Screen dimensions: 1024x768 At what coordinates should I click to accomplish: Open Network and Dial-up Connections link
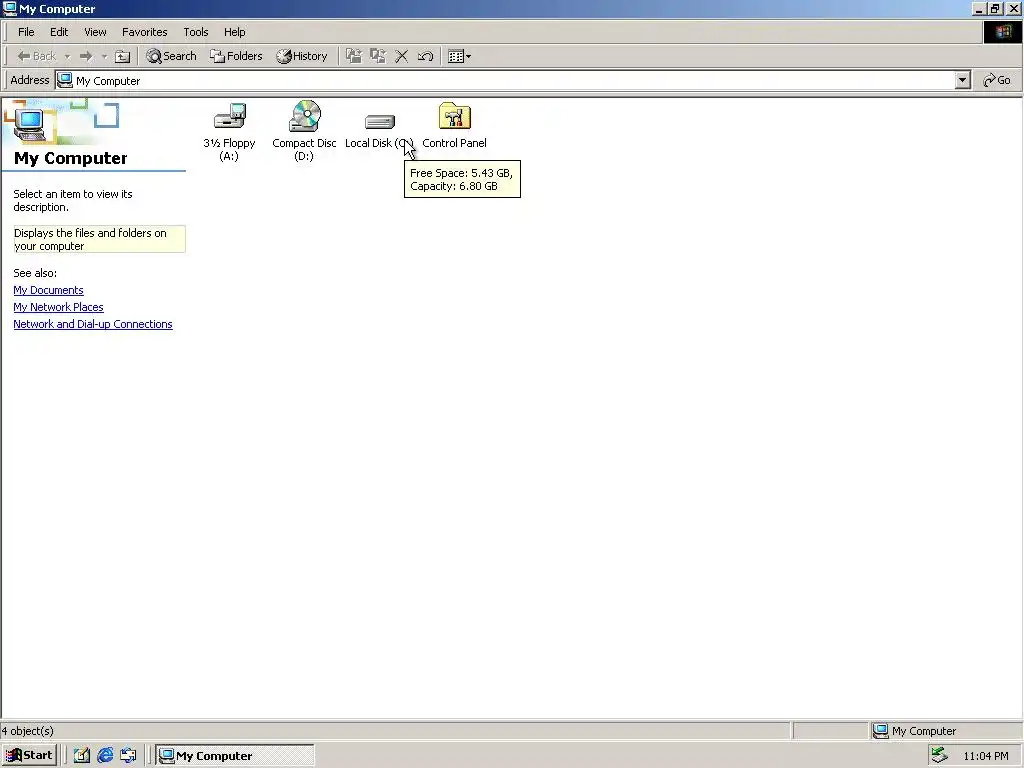(93, 324)
